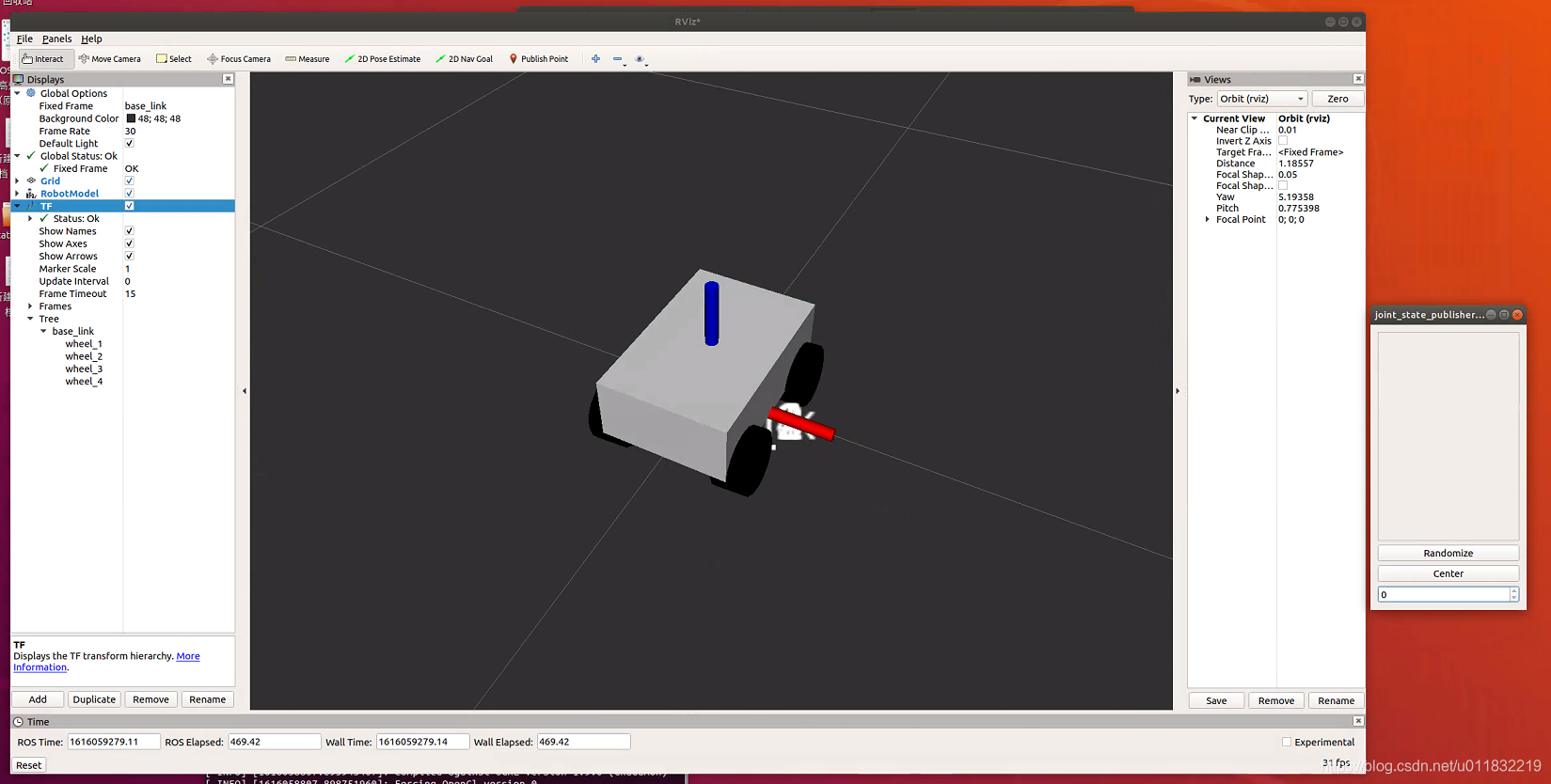1551x784 pixels.
Task: Select the Publish Point tool
Action: coord(539,59)
